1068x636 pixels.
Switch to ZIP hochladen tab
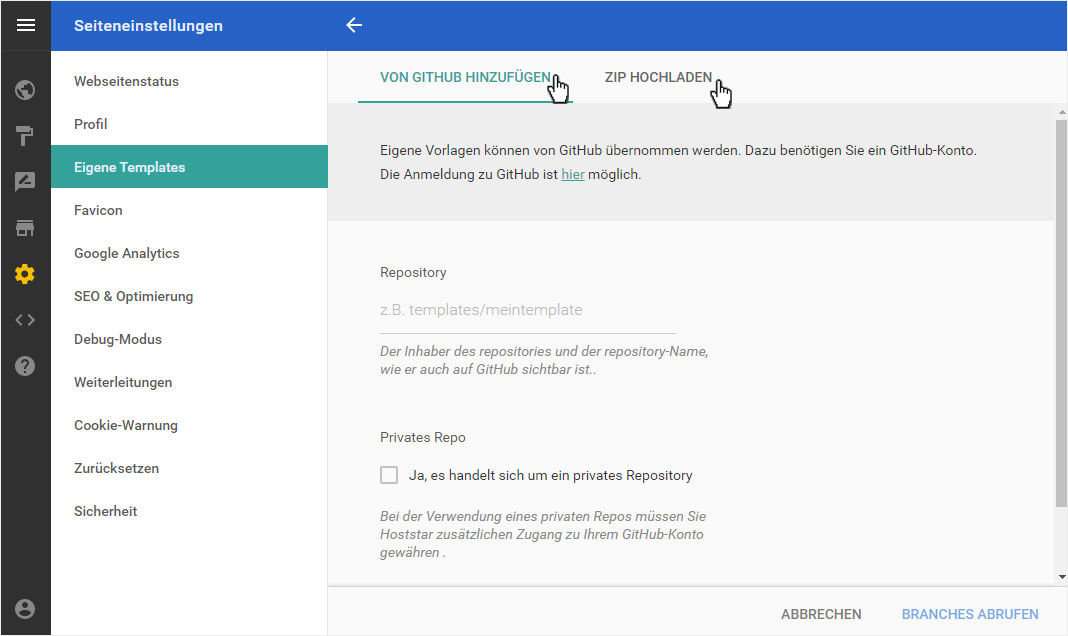pyautogui.click(x=658, y=78)
